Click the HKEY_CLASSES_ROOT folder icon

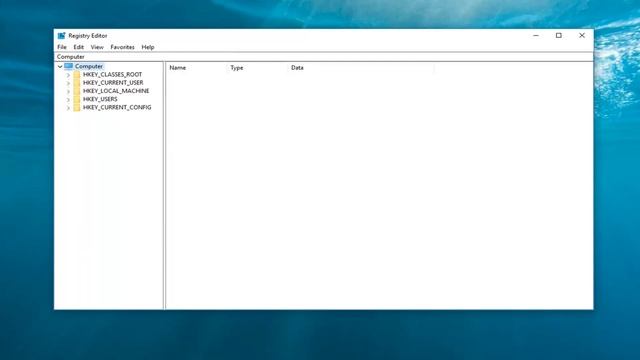77,75
